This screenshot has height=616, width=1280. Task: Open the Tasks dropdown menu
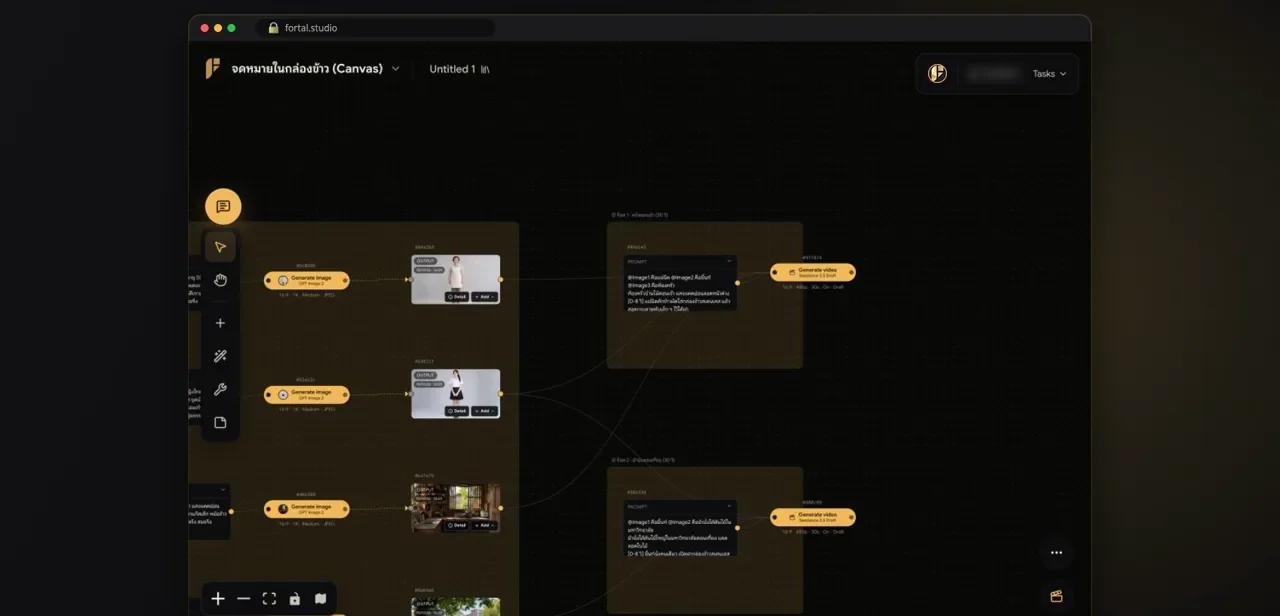point(1049,73)
